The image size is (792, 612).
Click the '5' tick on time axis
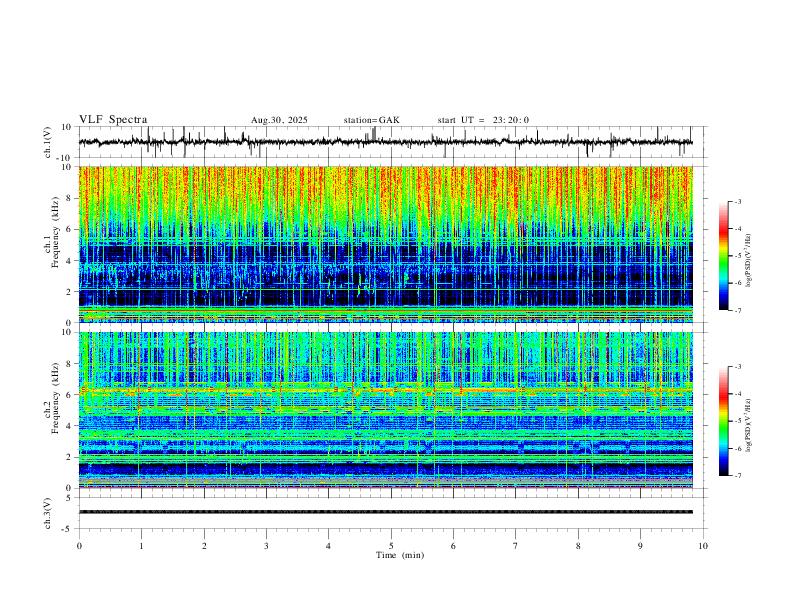coord(391,546)
